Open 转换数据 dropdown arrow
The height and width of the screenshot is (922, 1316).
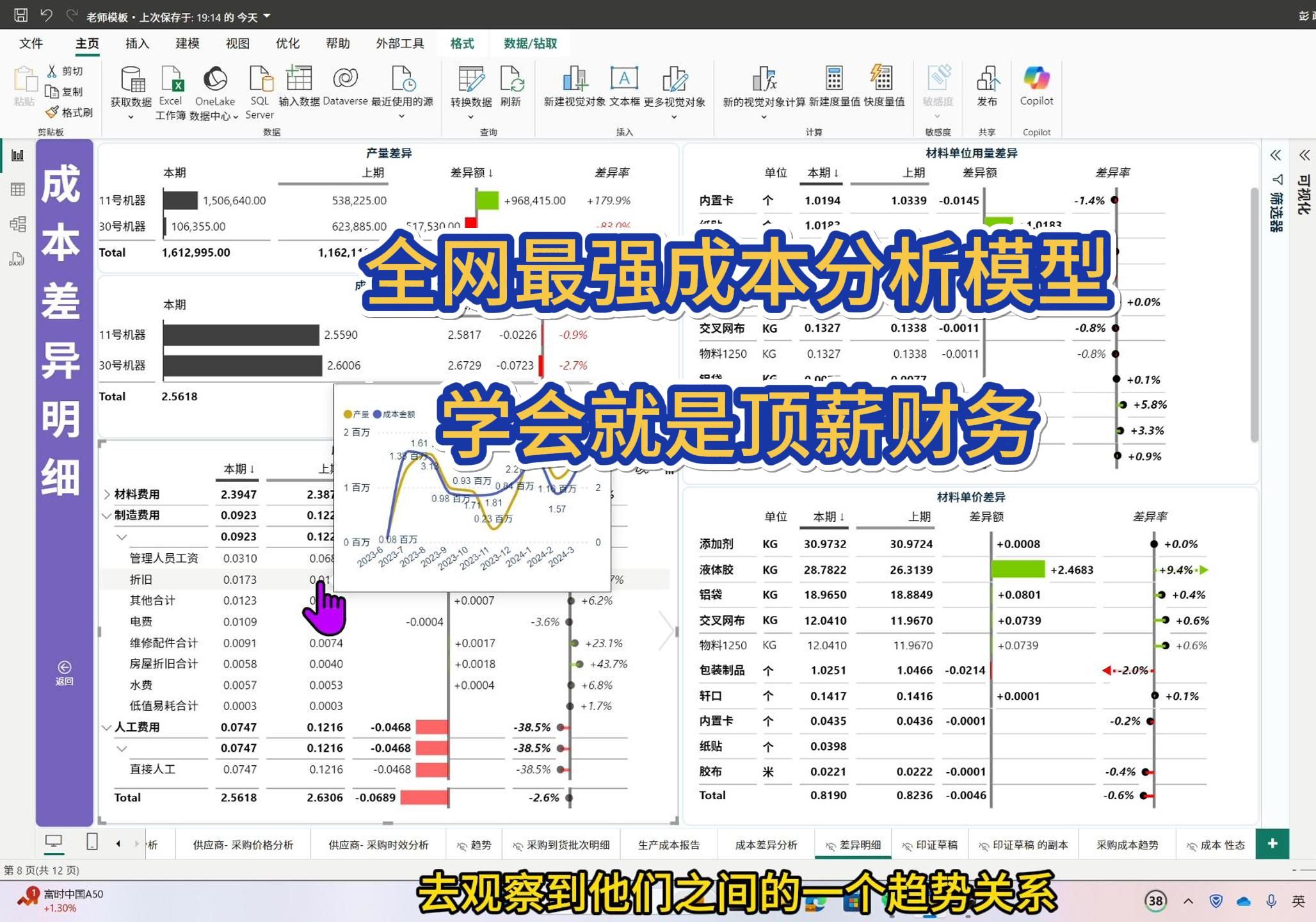471,117
